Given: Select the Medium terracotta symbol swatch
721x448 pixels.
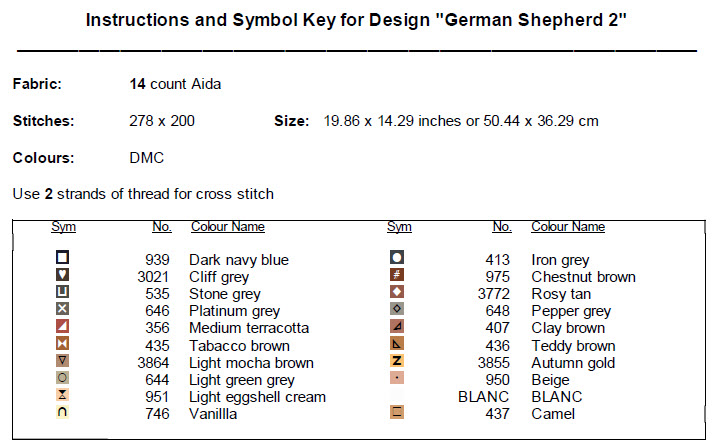Looking at the screenshot, I should click(63, 327).
